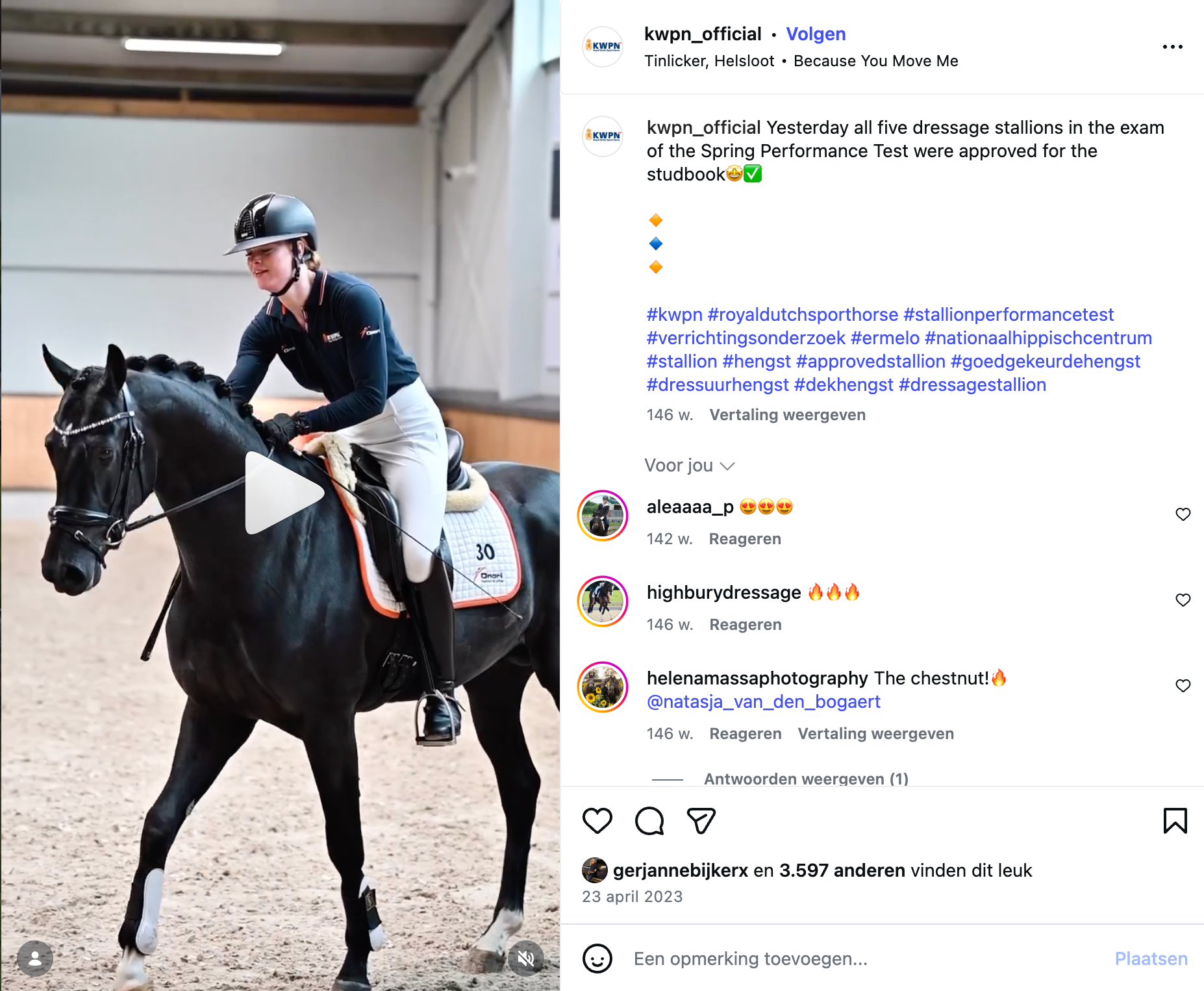Follow kwpn_official via Volgen
Image resolution: width=1204 pixels, height=991 pixels.
click(816, 34)
